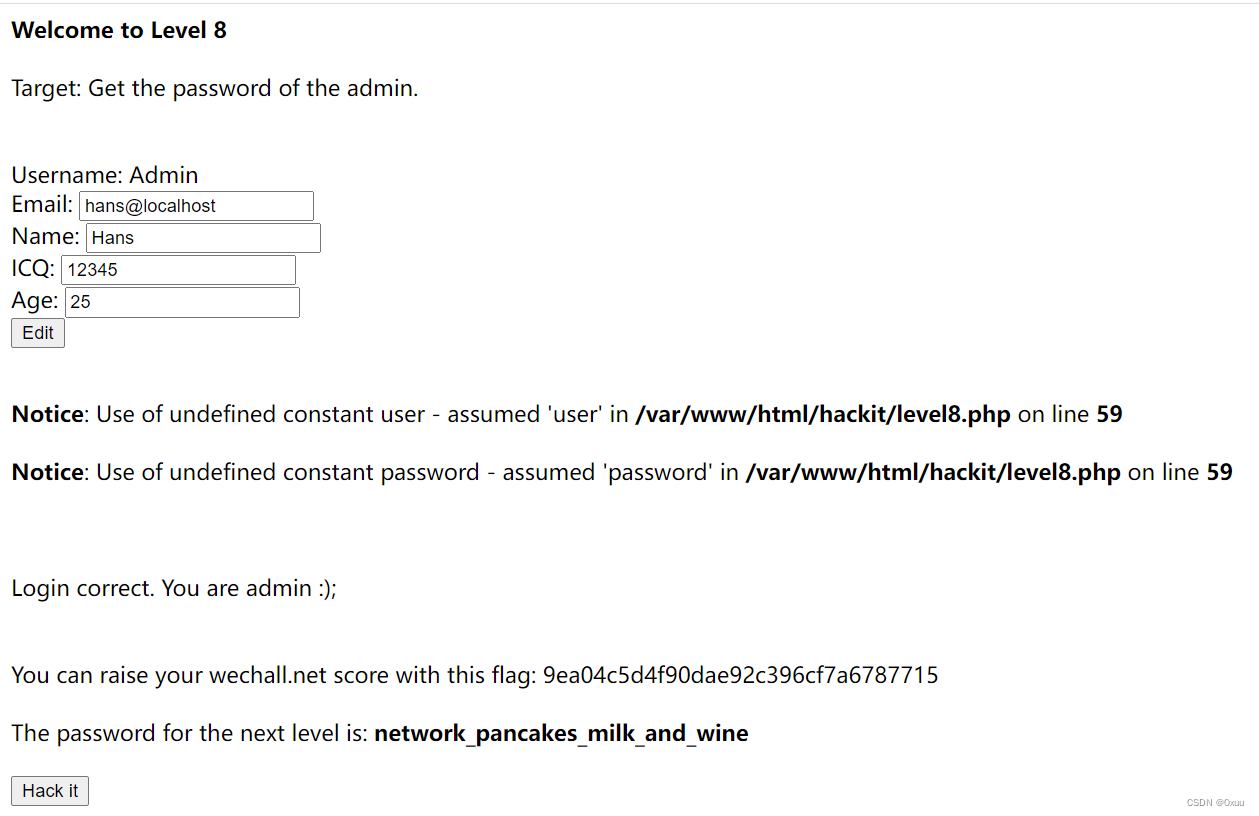Select the Age input field
The width and height of the screenshot is (1259, 816).
(x=182, y=301)
